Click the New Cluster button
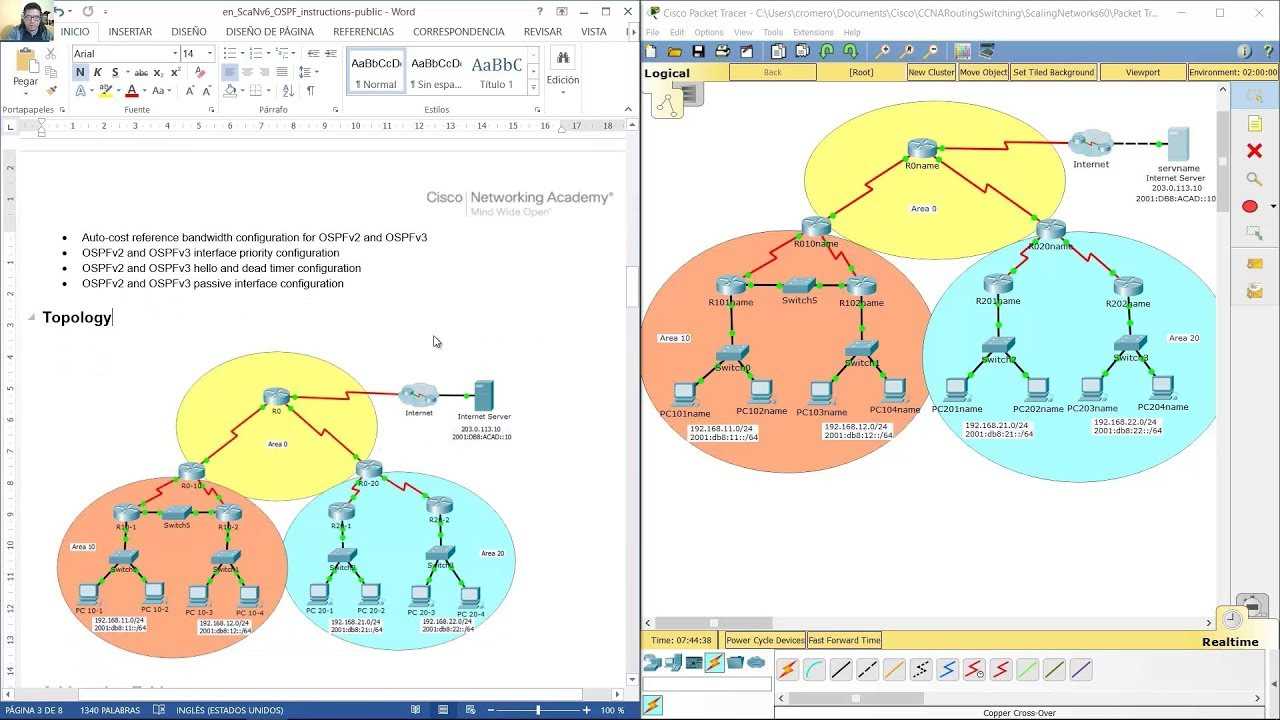 931,72
